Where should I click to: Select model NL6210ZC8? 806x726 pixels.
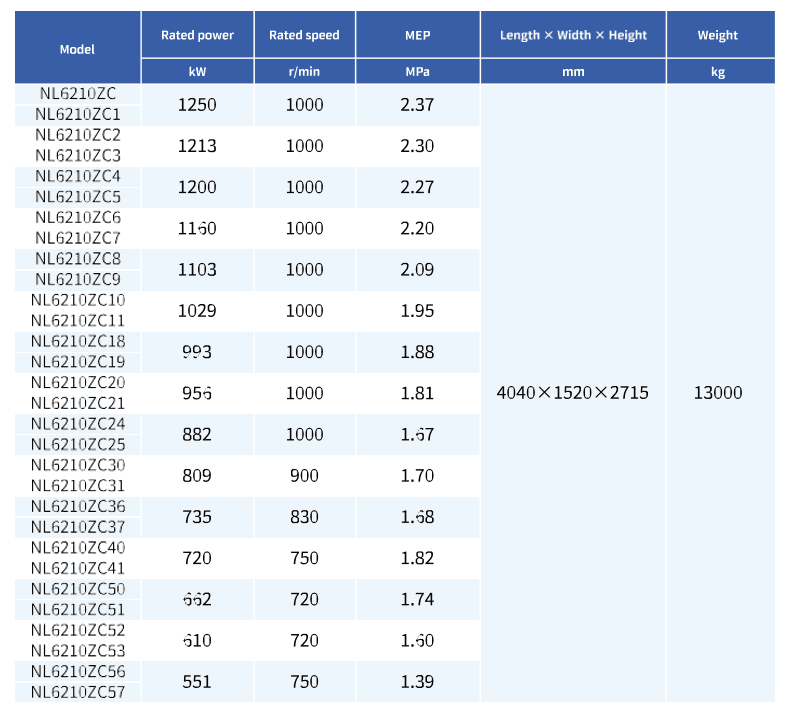click(78, 259)
